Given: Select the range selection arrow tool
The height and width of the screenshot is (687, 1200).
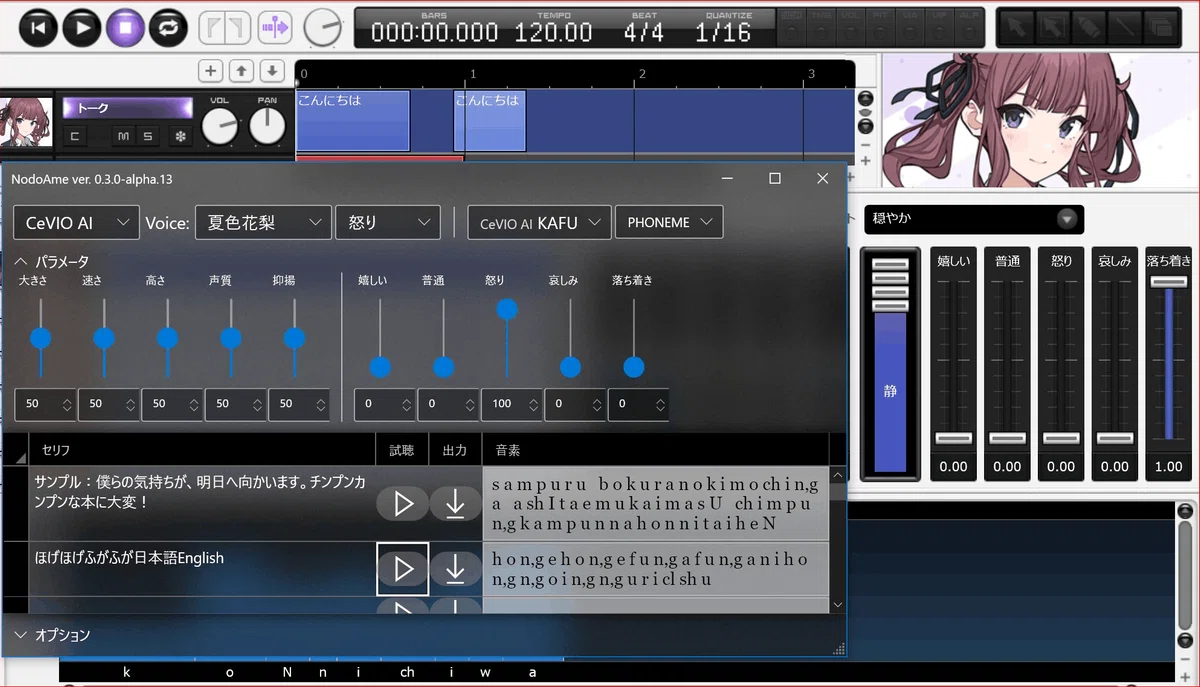Looking at the screenshot, I should 1054,27.
